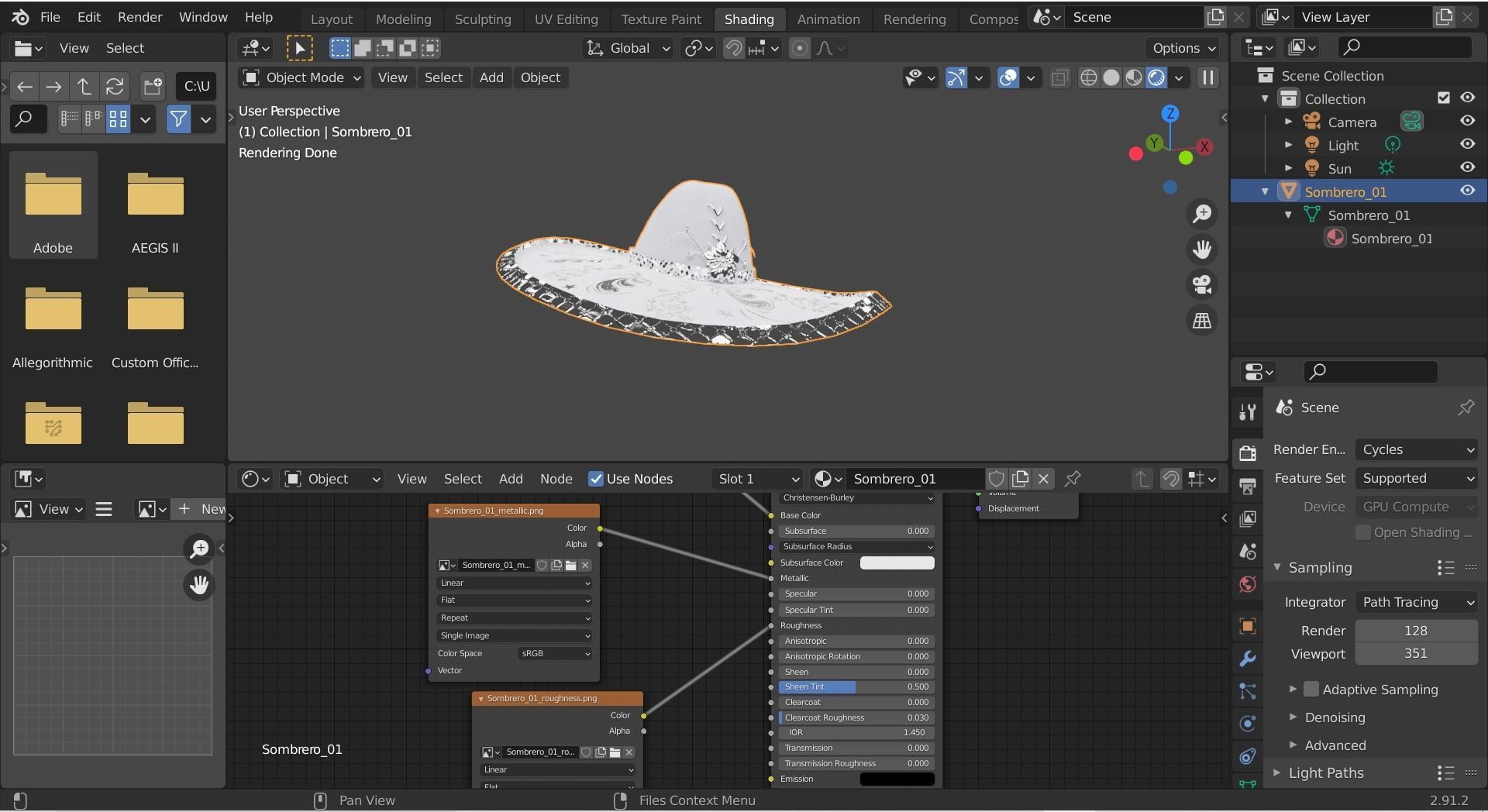Image resolution: width=1488 pixels, height=812 pixels.
Task: Click the Add menu in the node editor
Action: tap(510, 479)
